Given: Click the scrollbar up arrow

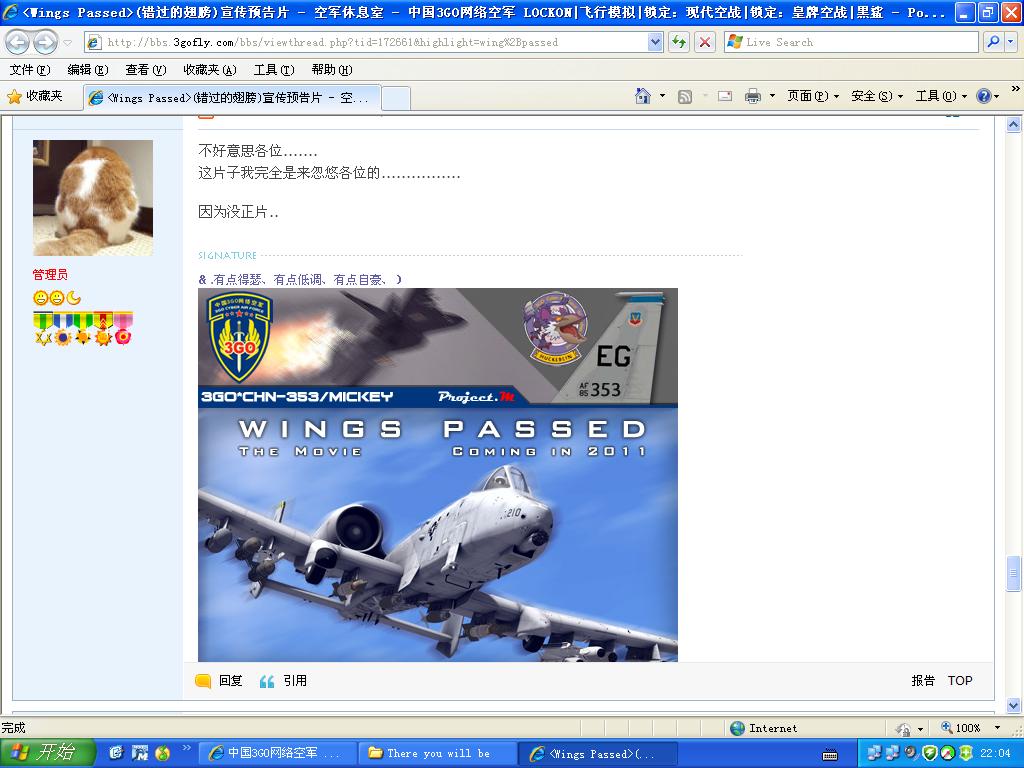Looking at the screenshot, I should coord(1014,124).
